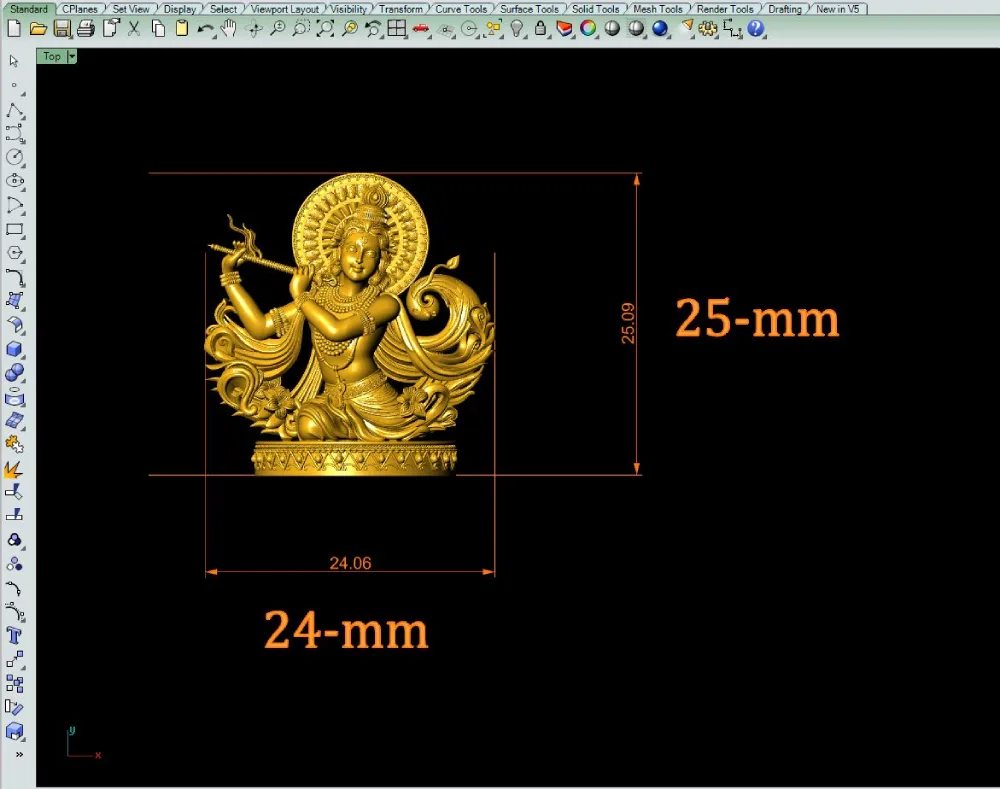Switch to Shaded Viewport gray sphere icon

[x=612, y=29]
